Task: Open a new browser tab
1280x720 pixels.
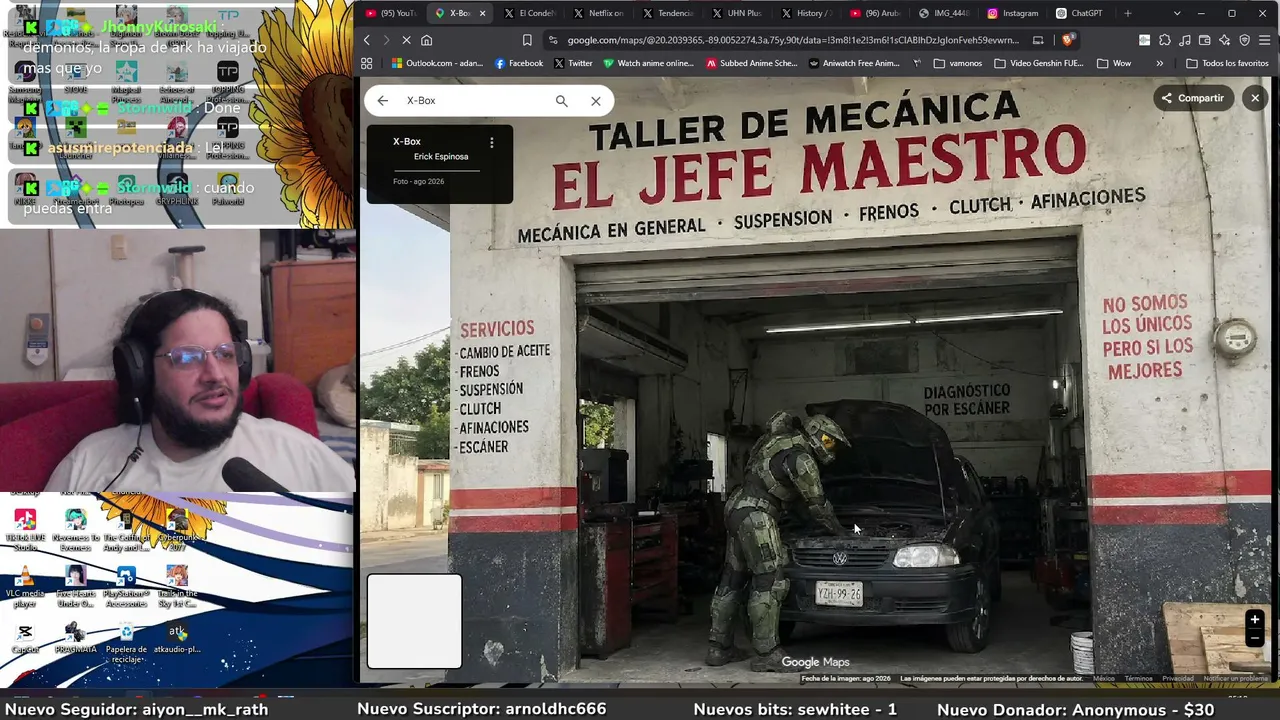Action: 1128,13
